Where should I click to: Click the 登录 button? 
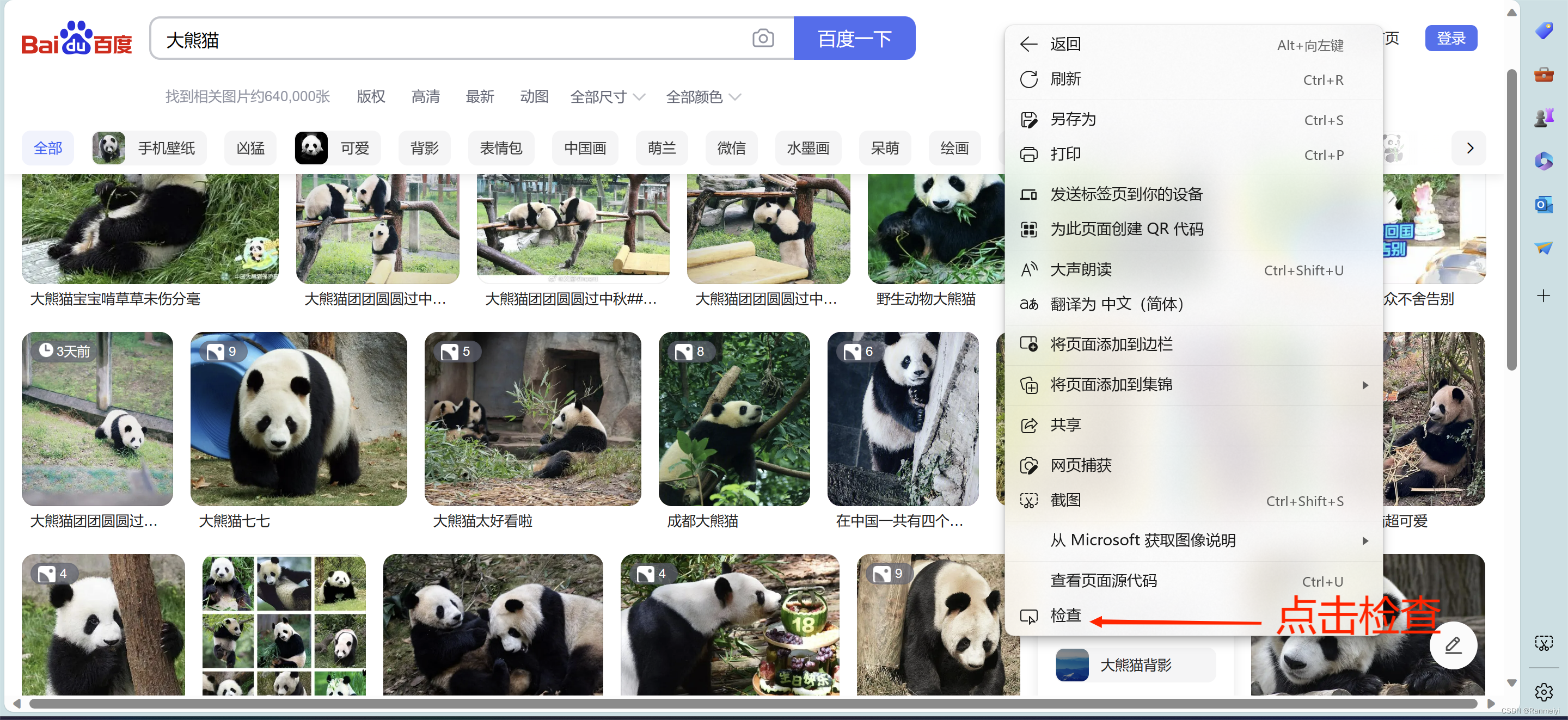[1450, 38]
